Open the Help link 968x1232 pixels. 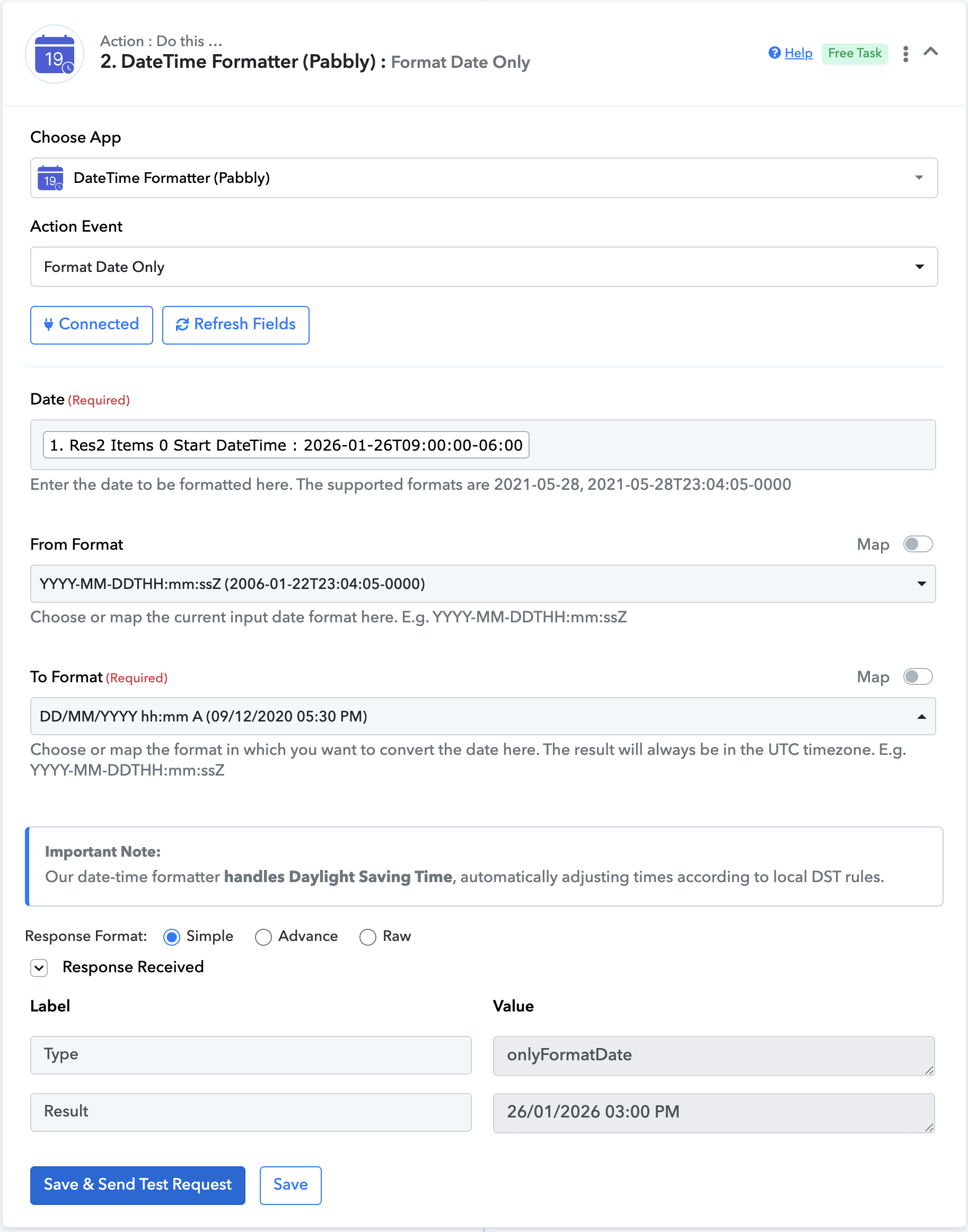coord(798,53)
